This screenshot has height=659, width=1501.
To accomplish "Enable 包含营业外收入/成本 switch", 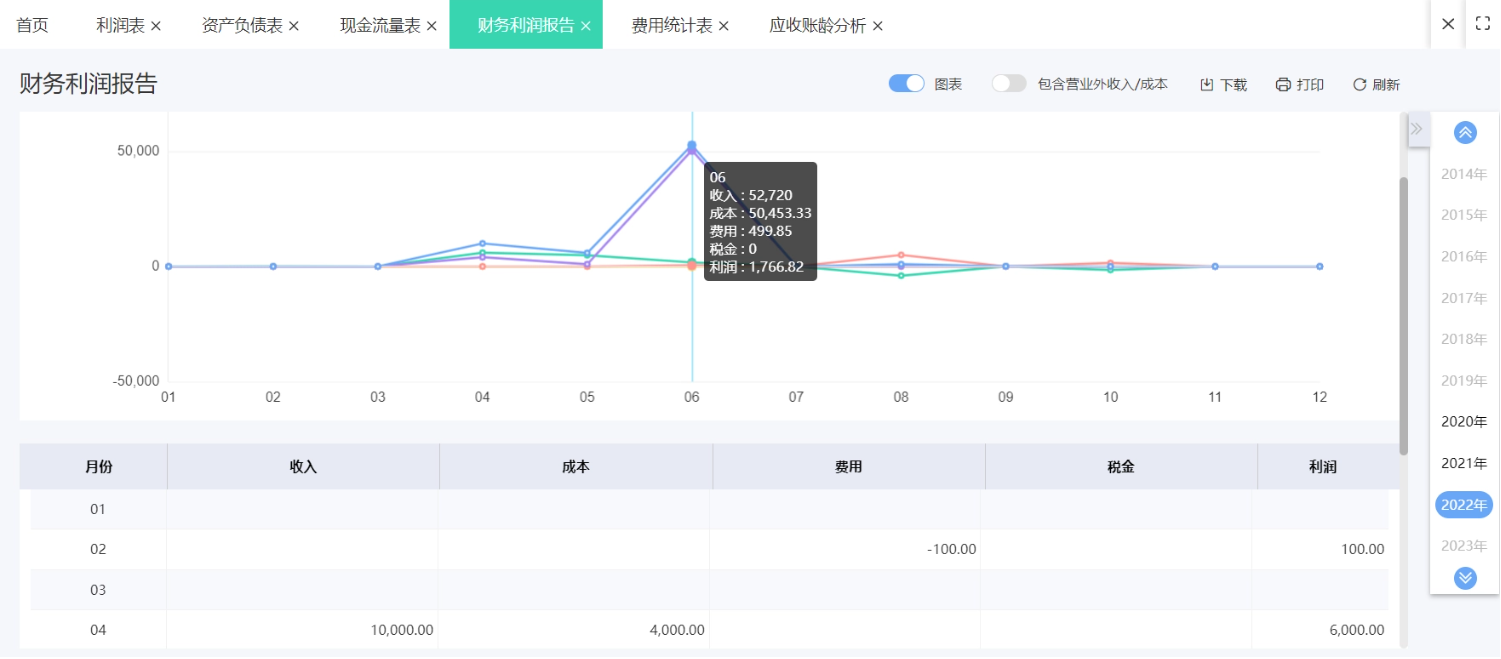I will tap(1009, 84).
